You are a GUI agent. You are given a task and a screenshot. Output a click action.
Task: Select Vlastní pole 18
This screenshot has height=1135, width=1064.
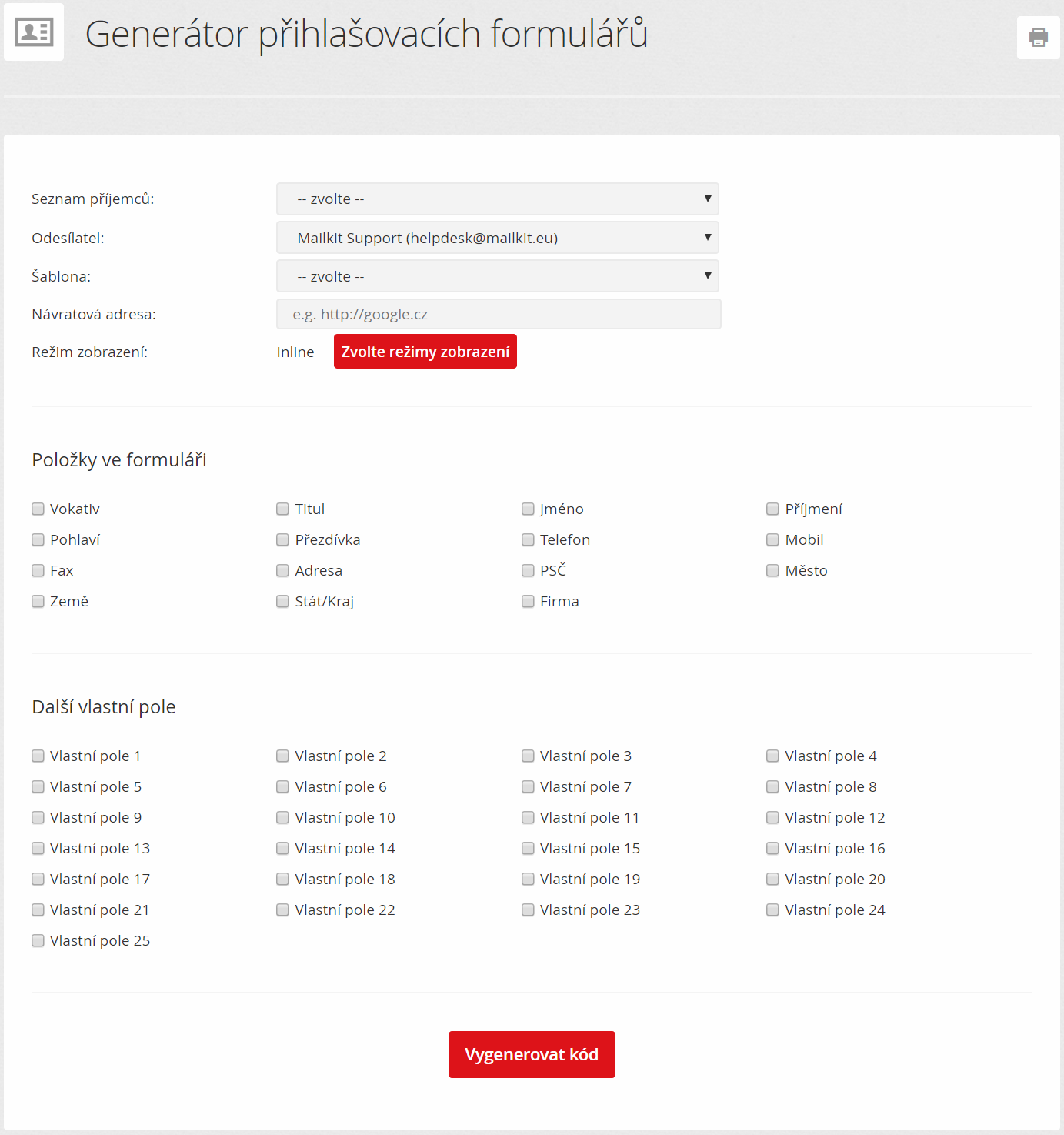click(x=282, y=879)
